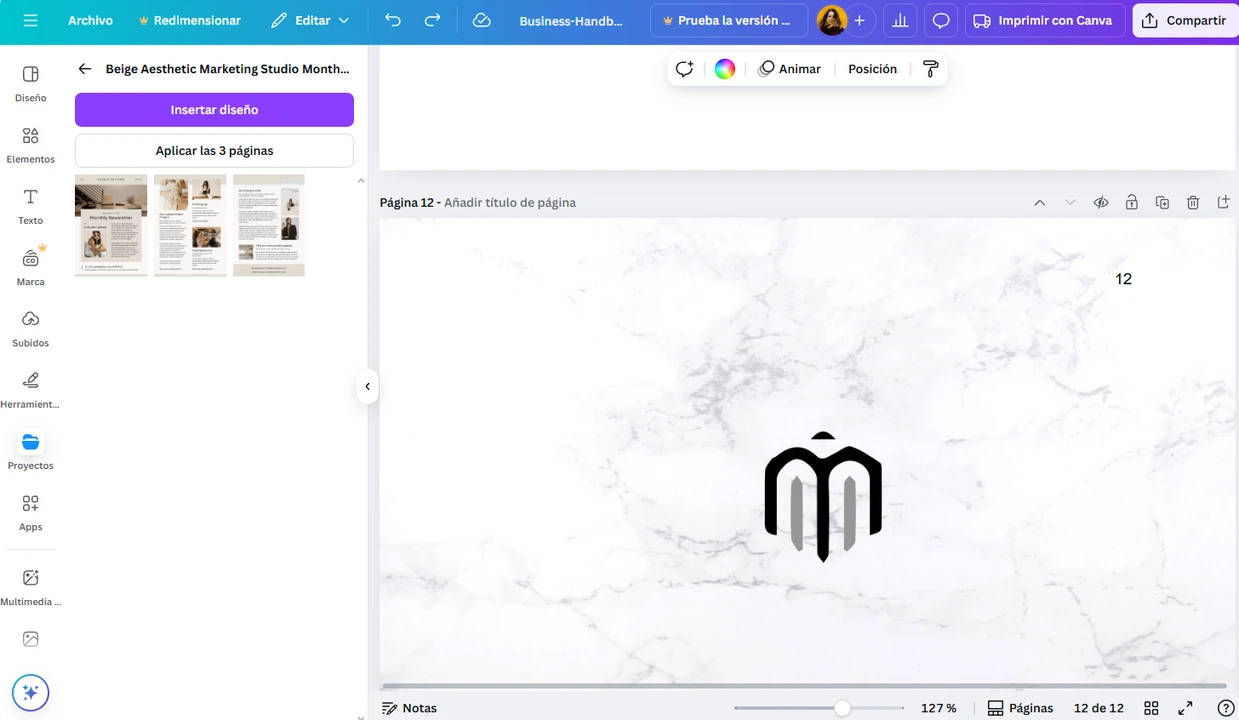Click Imprimir con Canva button
Image resolution: width=1239 pixels, height=720 pixels.
point(1045,20)
